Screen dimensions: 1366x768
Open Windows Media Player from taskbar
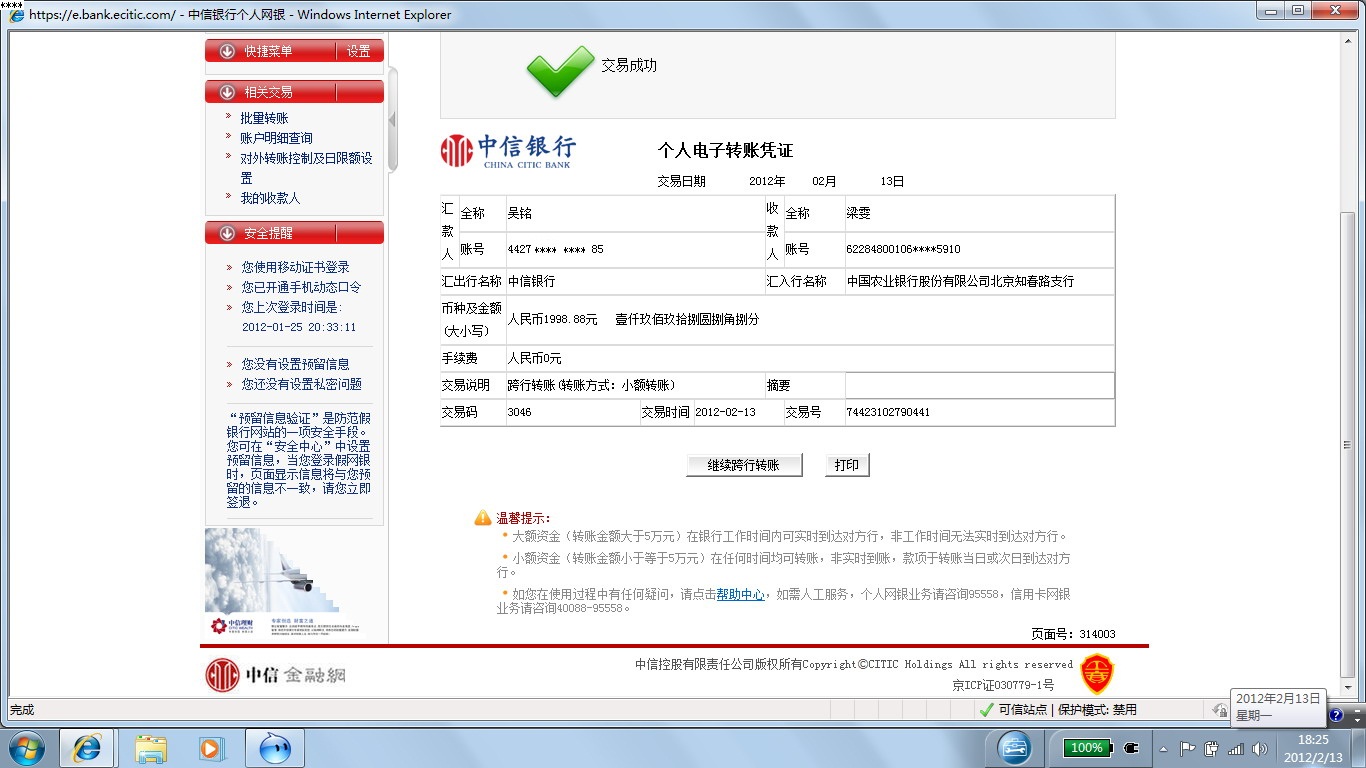[212, 747]
